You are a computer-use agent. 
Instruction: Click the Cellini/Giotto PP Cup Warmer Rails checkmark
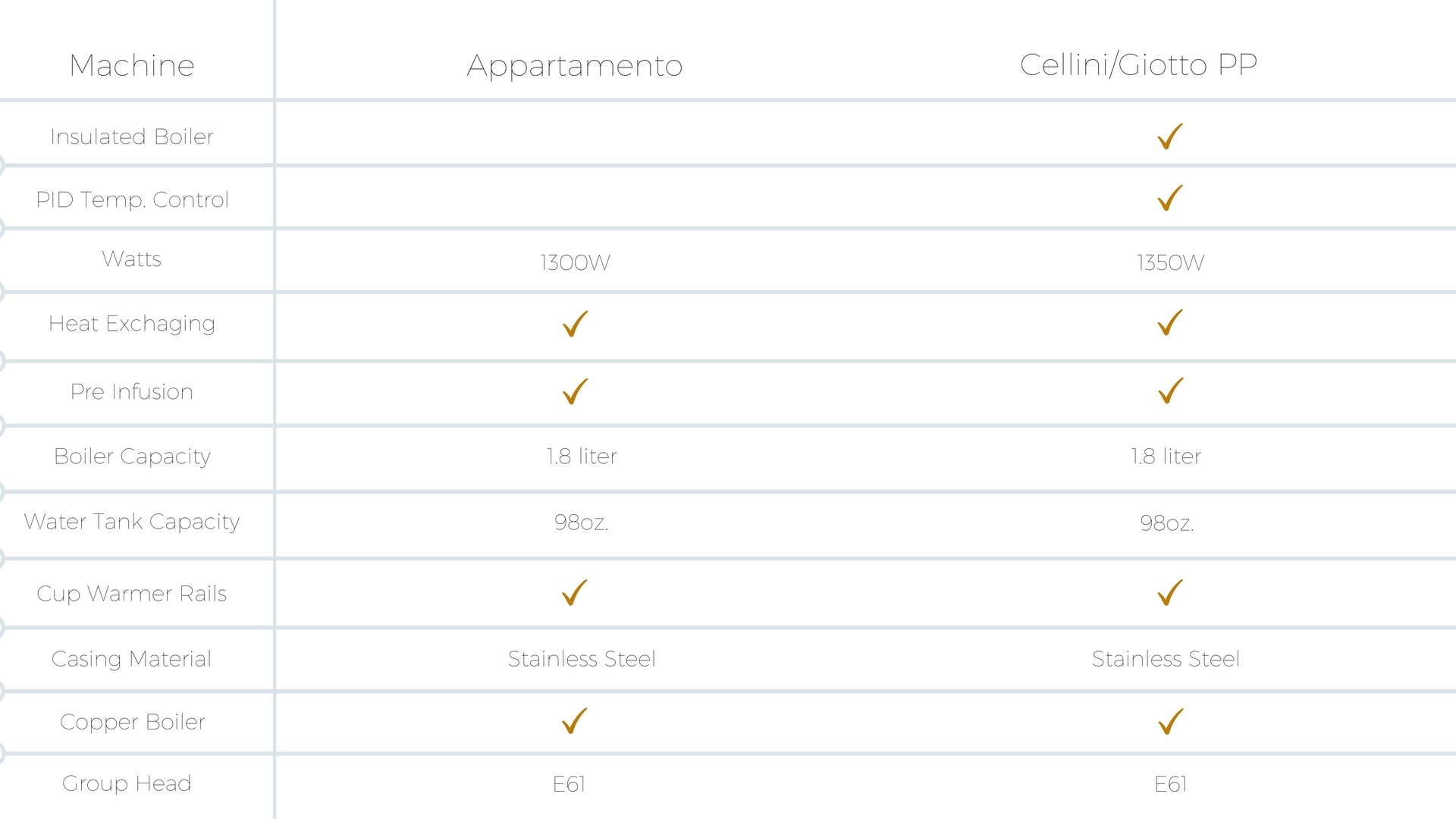pyautogui.click(x=1170, y=592)
